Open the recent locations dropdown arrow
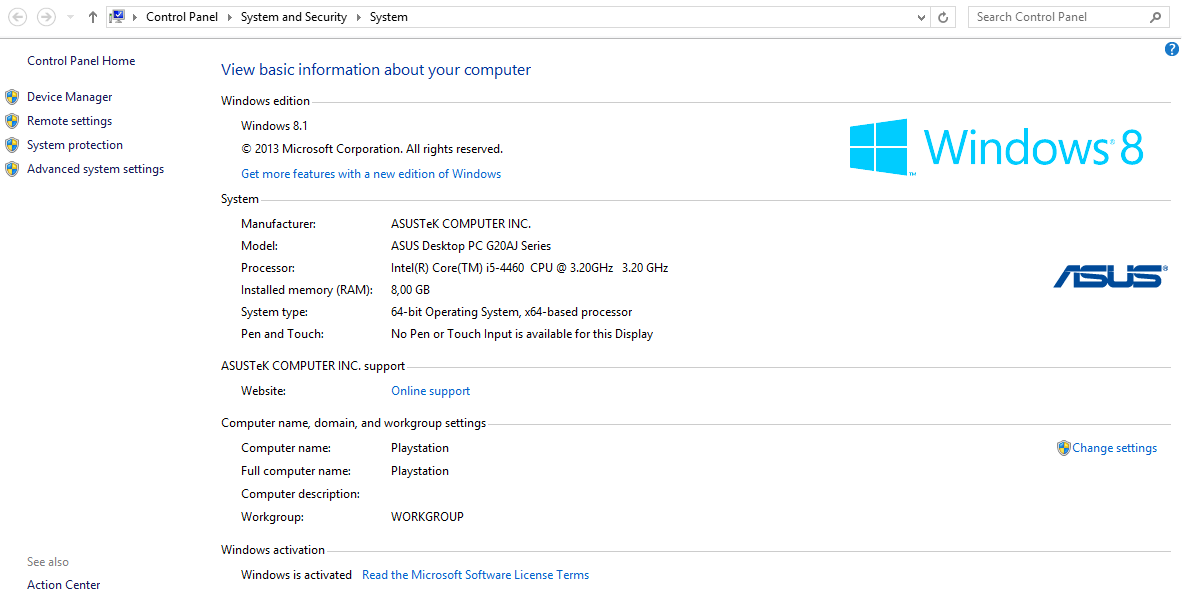The image size is (1182, 594). (x=70, y=17)
